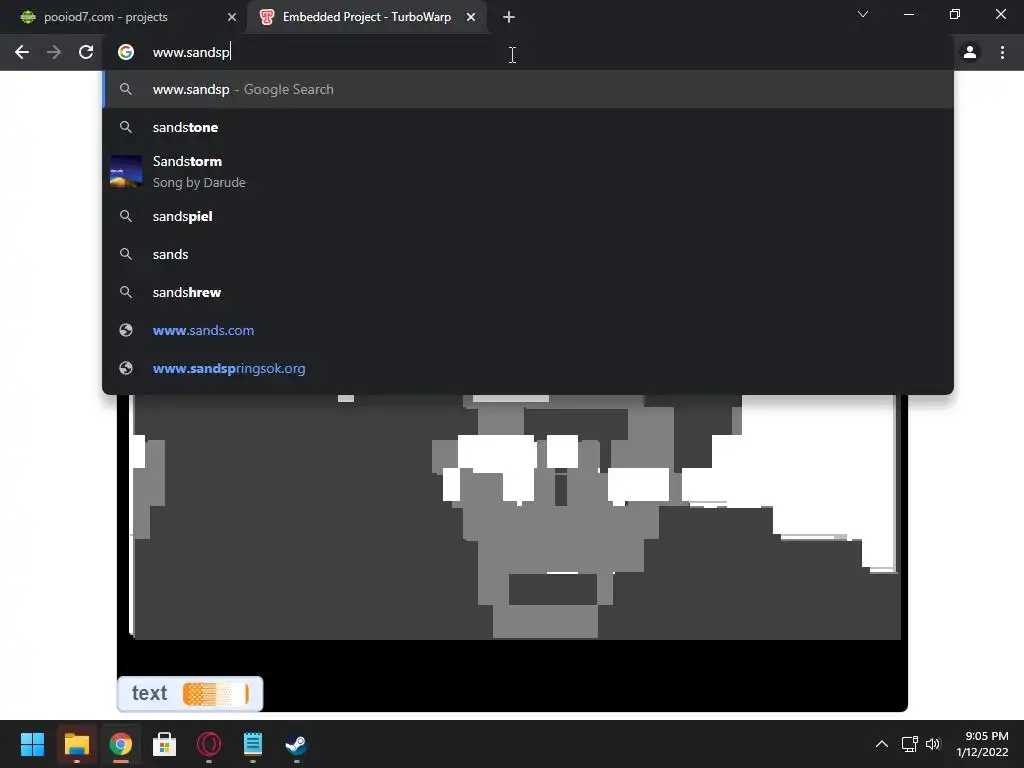Open the volume speaker tray icon
Image resolution: width=1024 pixels, height=768 pixels.
pyautogui.click(x=933, y=744)
